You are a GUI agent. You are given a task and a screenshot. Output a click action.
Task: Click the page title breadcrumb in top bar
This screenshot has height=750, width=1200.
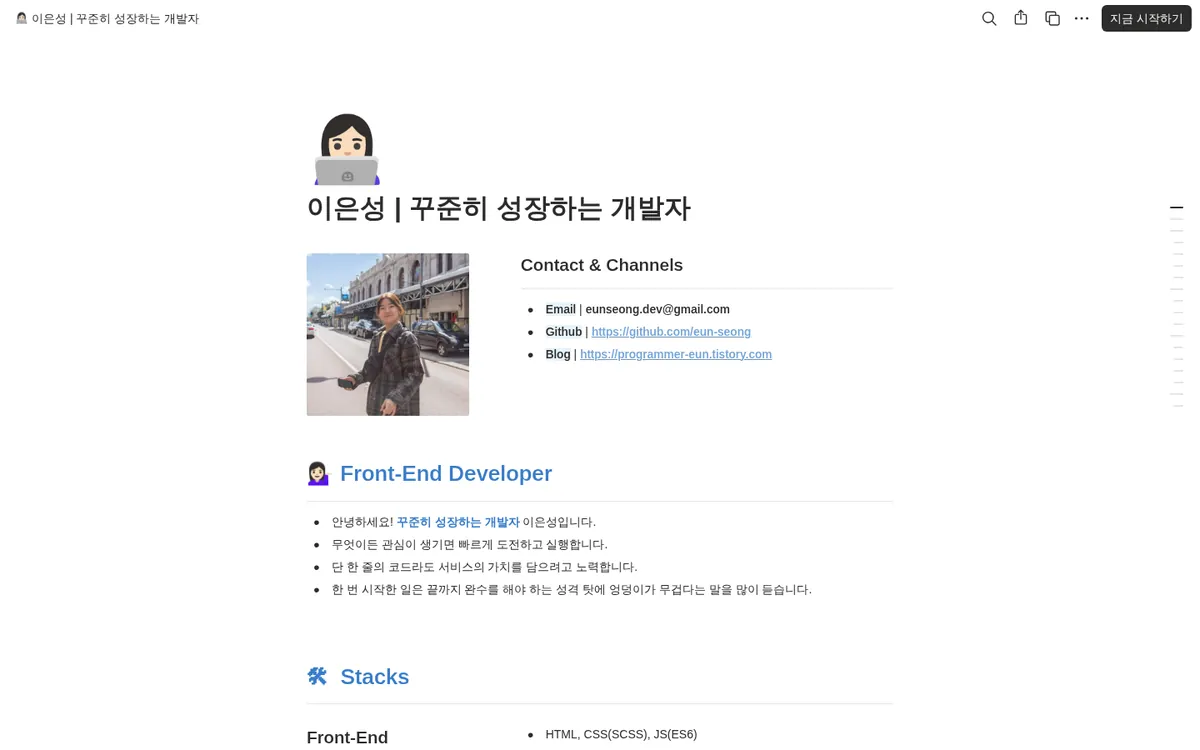click(x=107, y=18)
